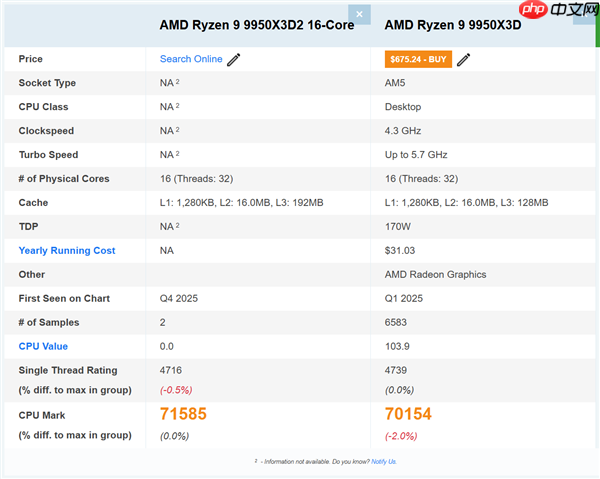Viewport: 600px width, 479px height.
Task: Edit price pencil icon next to $675.24 BUY
Action: tap(463, 59)
